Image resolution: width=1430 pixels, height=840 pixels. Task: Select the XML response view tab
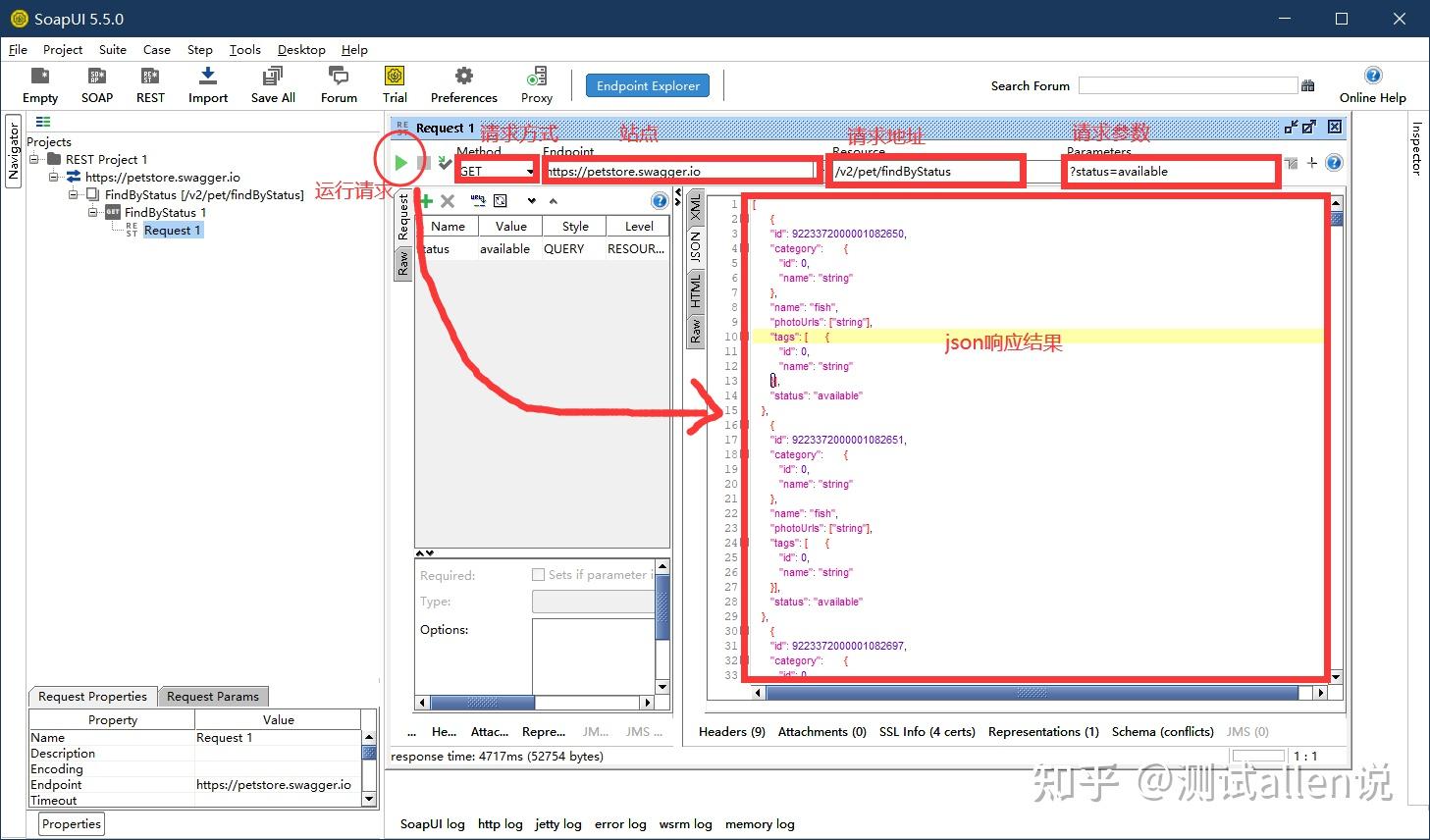point(695,207)
